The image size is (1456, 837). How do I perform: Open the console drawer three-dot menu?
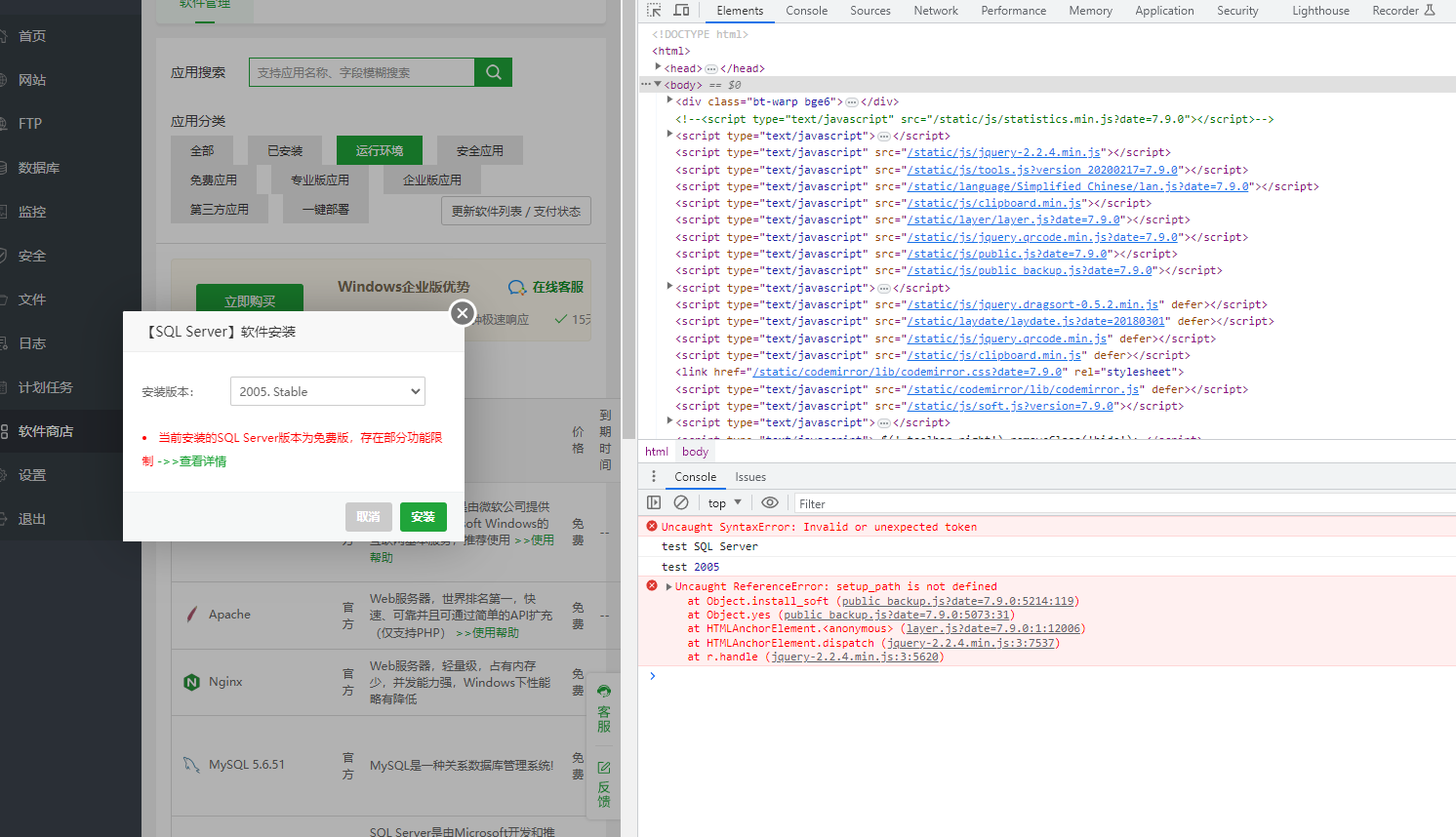[x=654, y=476]
